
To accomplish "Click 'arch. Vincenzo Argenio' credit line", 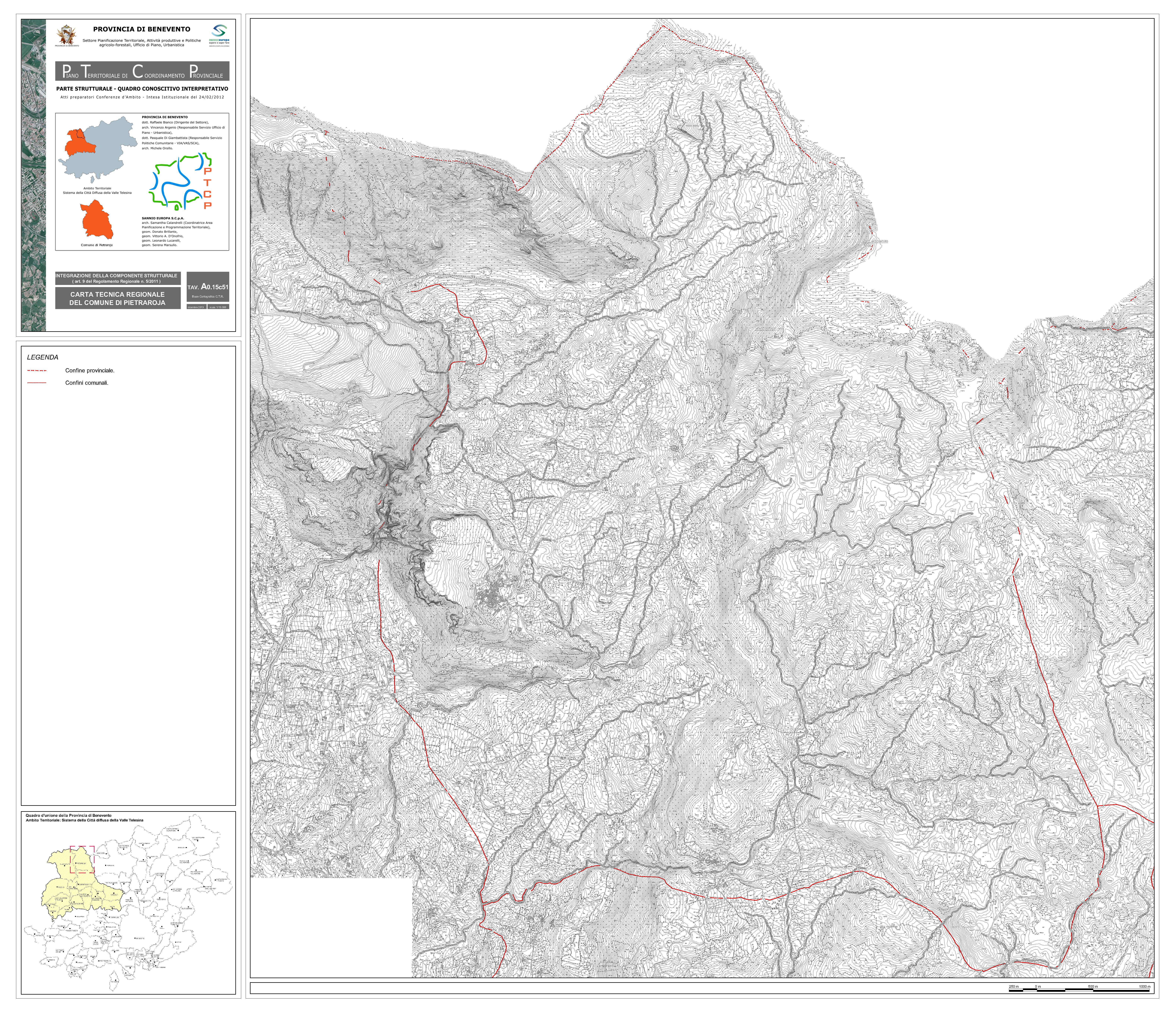I will 183,130.
